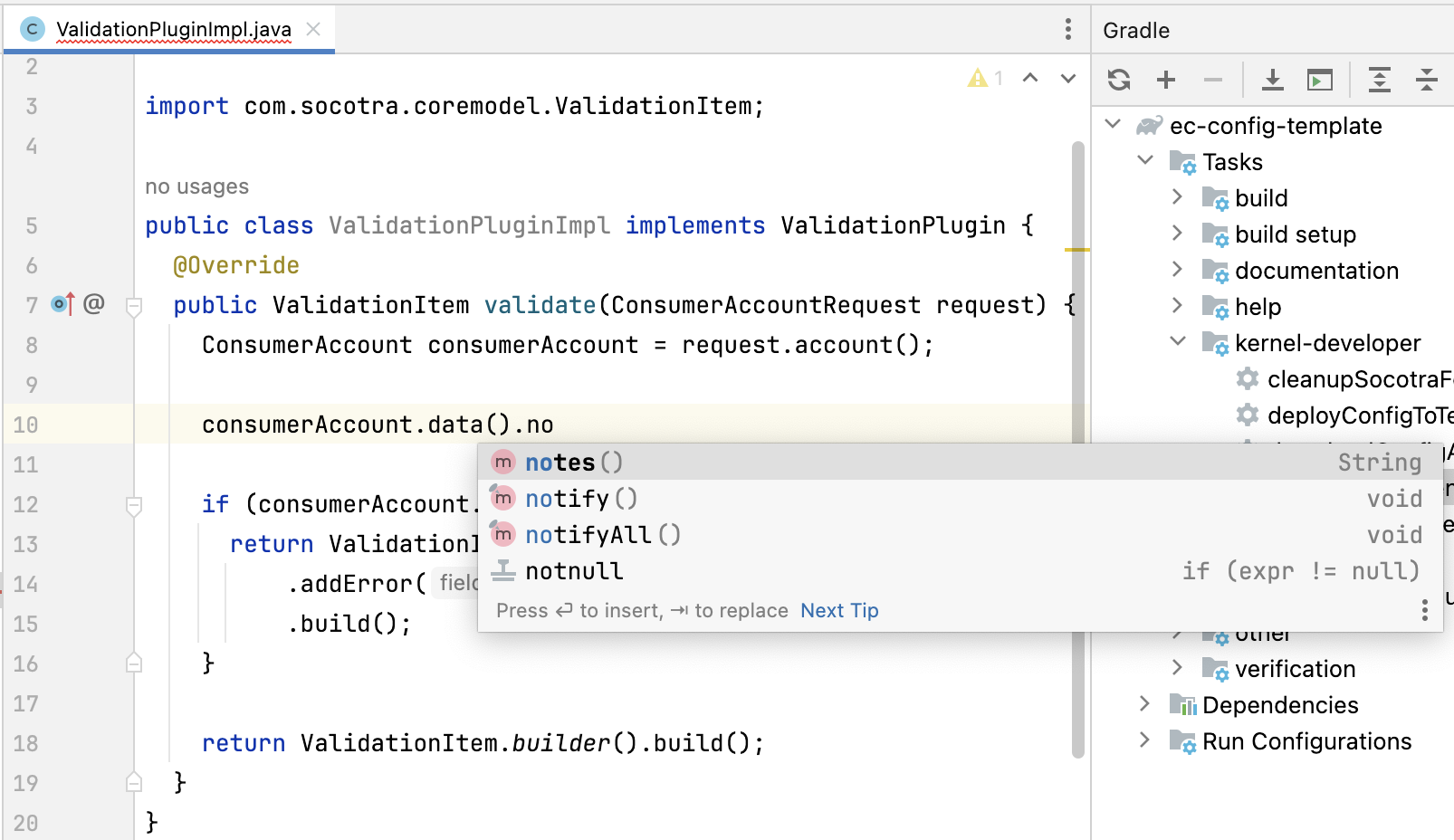Choose notify() from the completion list
Viewport: 1454px width, 840px height.
(960, 499)
